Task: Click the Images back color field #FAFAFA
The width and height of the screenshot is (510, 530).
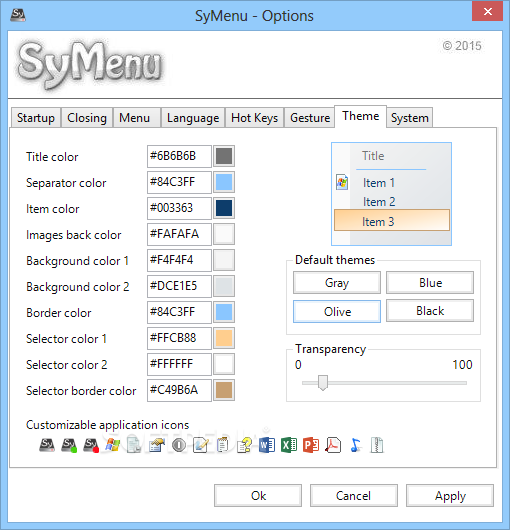Action: 179,234
